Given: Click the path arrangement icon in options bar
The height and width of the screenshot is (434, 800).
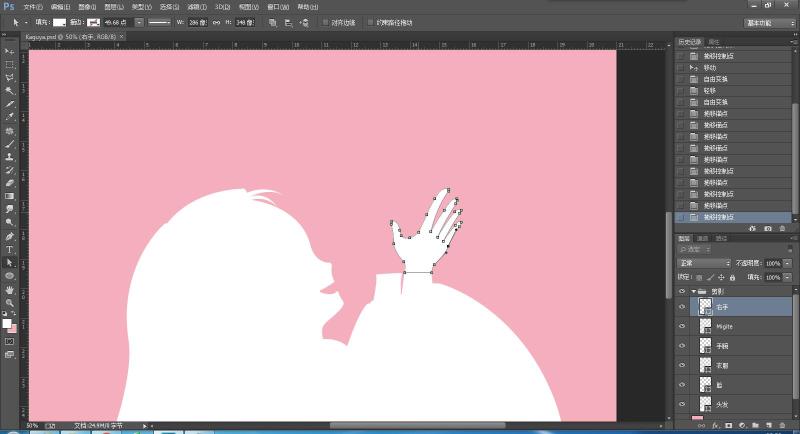Looking at the screenshot, I should pyautogui.click(x=304, y=22).
